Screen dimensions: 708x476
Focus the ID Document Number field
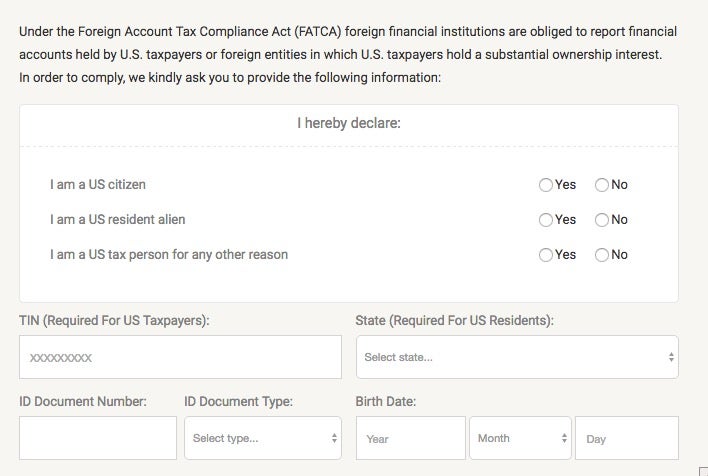click(98, 438)
